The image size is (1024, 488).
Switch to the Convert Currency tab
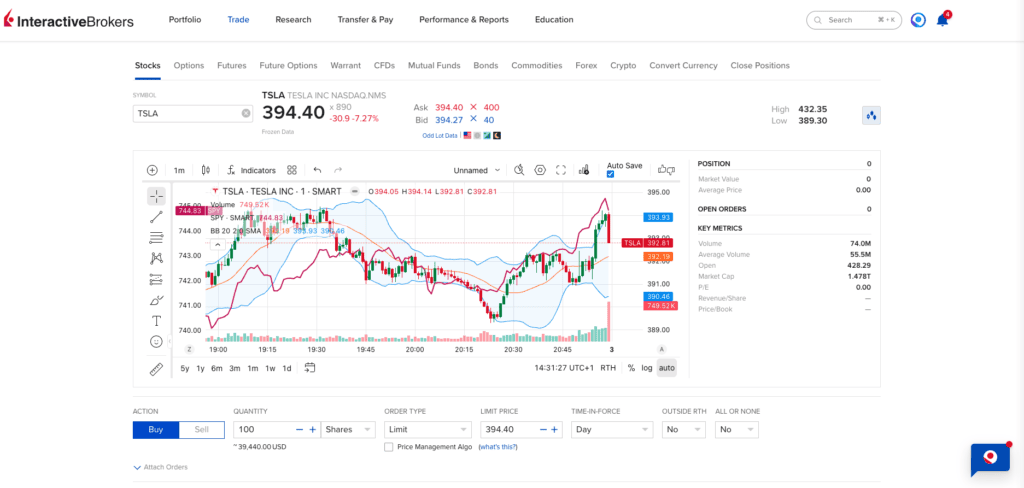tap(683, 65)
